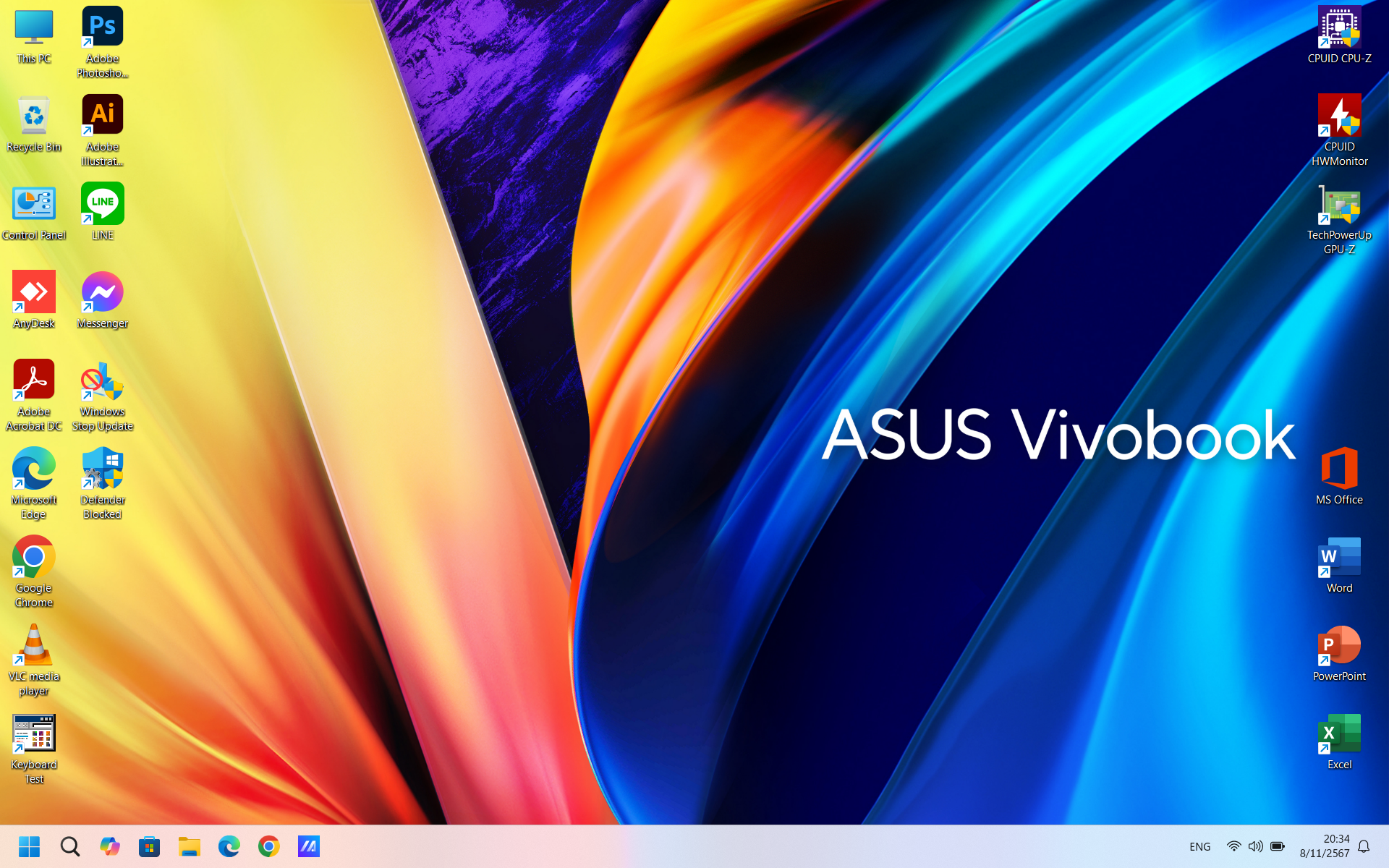Select the VLC media player shortcut
The image size is (1389, 868).
tap(34, 660)
